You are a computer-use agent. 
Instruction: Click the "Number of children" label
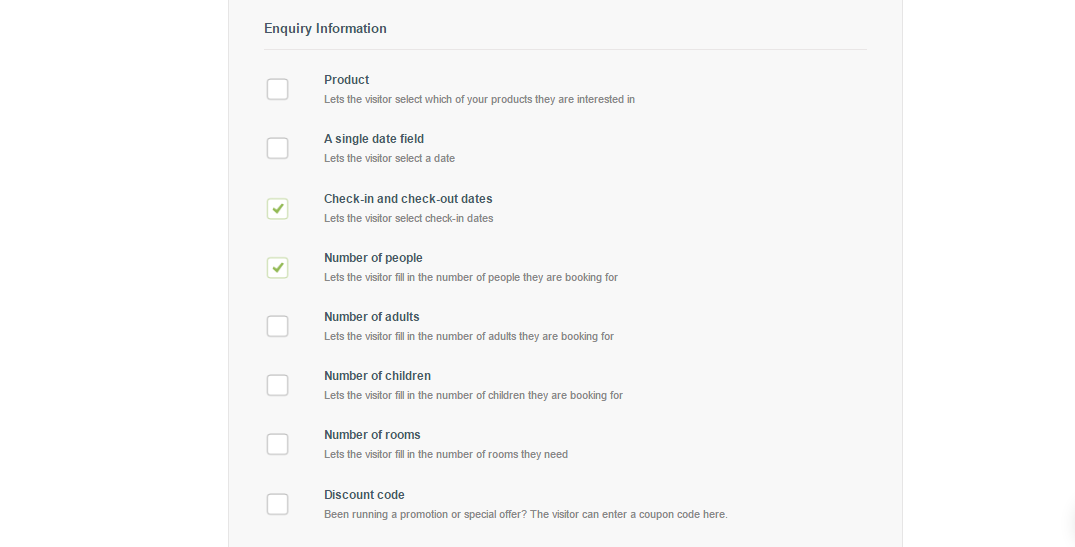pos(377,376)
